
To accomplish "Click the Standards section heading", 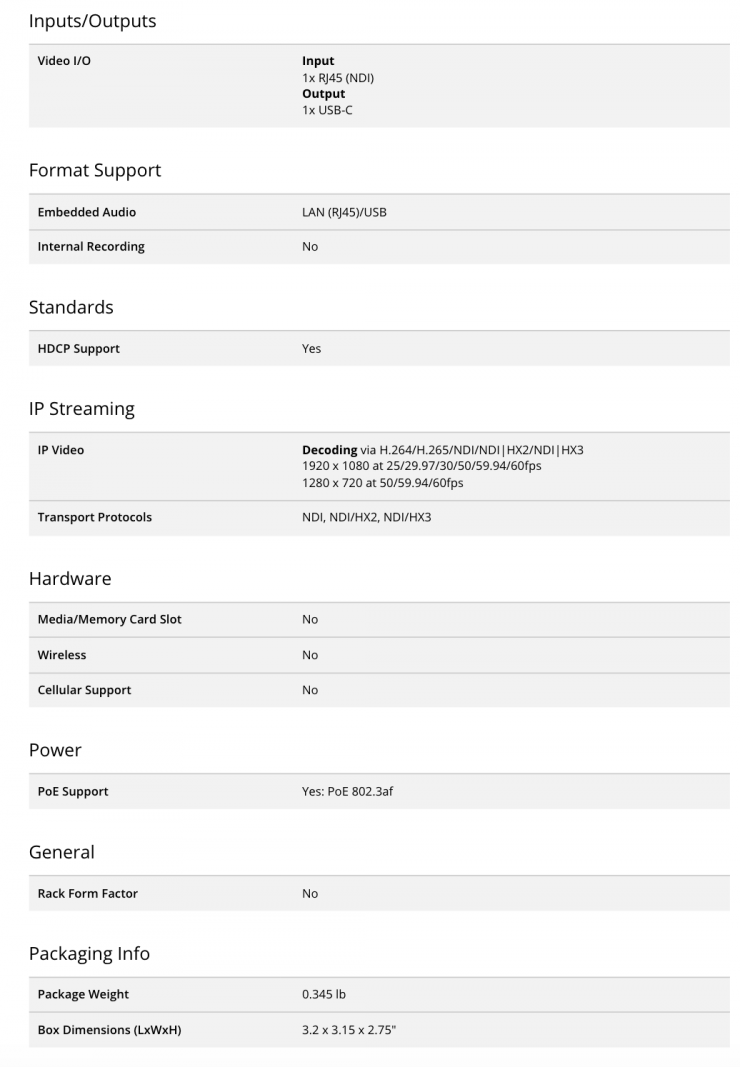I will pyautogui.click(x=71, y=307).
